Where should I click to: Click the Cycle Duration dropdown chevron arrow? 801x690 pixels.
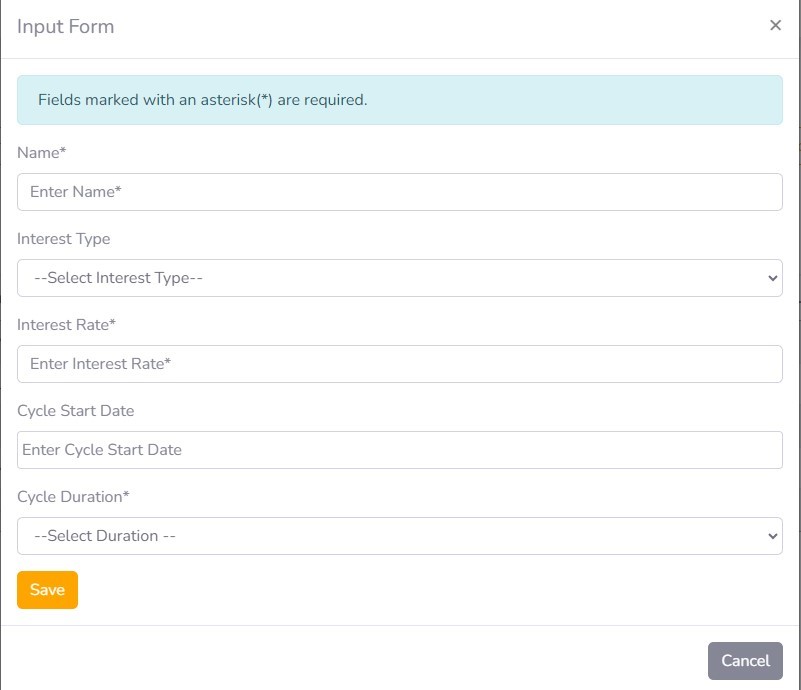[772, 536]
